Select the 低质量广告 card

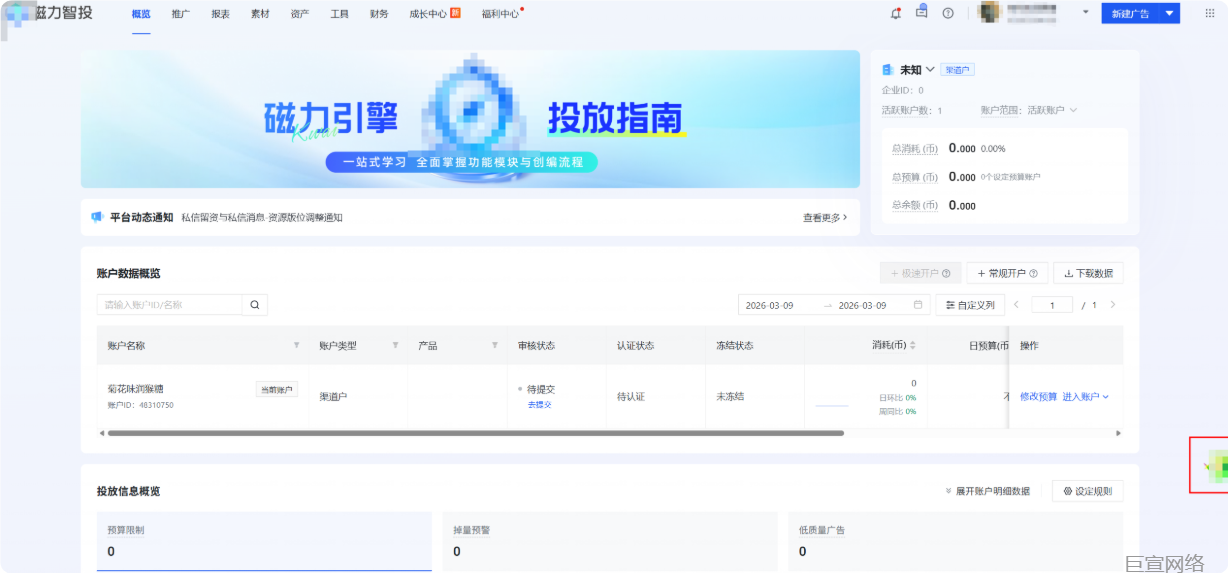pos(955,542)
